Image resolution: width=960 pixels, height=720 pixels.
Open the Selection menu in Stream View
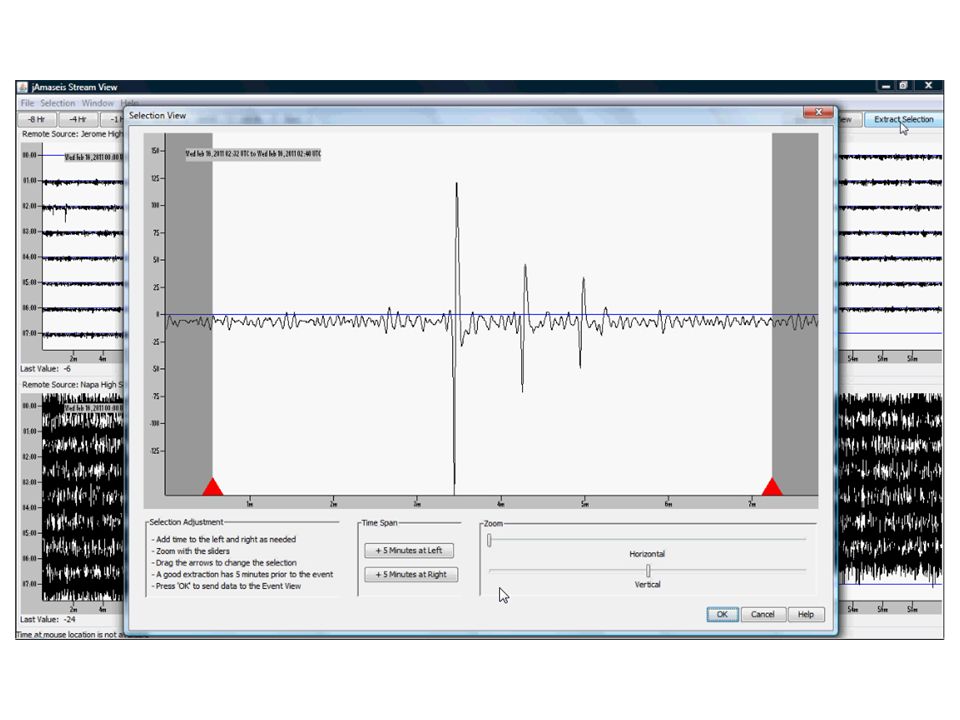pos(58,103)
